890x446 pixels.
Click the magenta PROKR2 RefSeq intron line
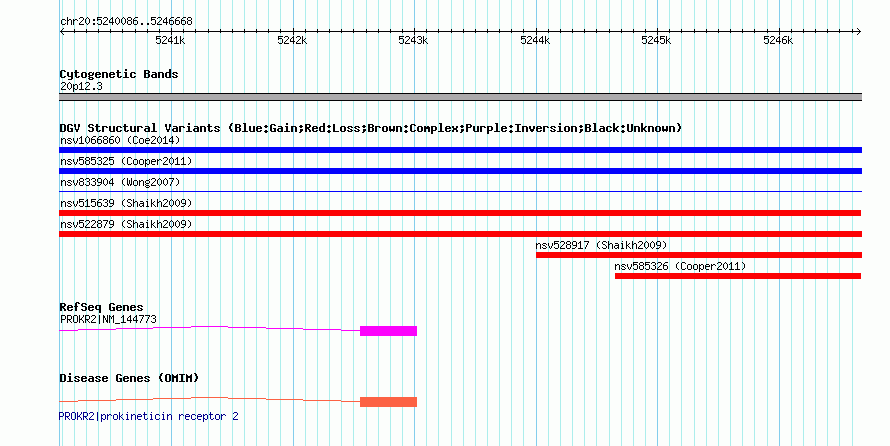(209, 327)
